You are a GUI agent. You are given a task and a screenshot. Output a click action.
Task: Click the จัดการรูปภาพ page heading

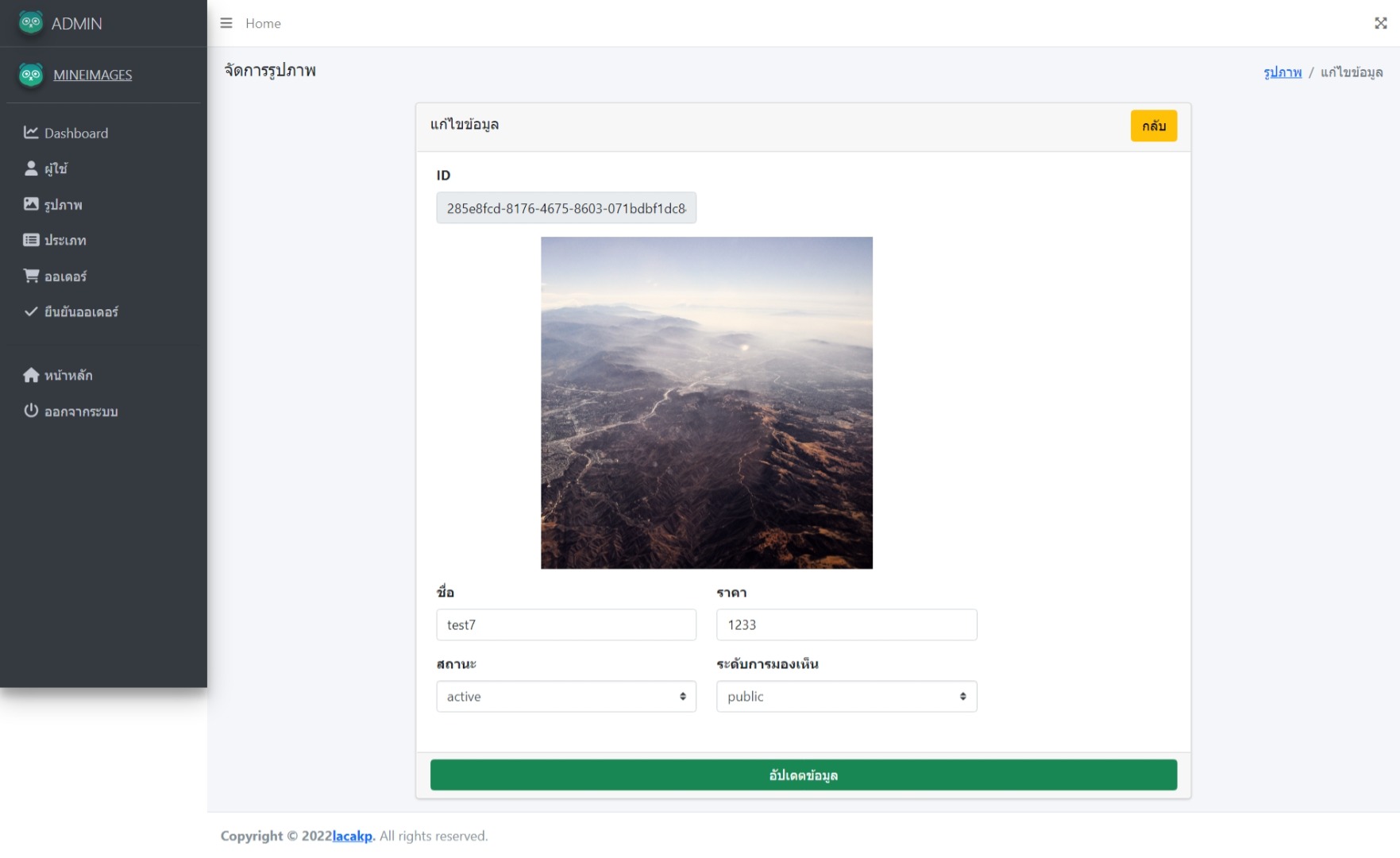(x=270, y=70)
